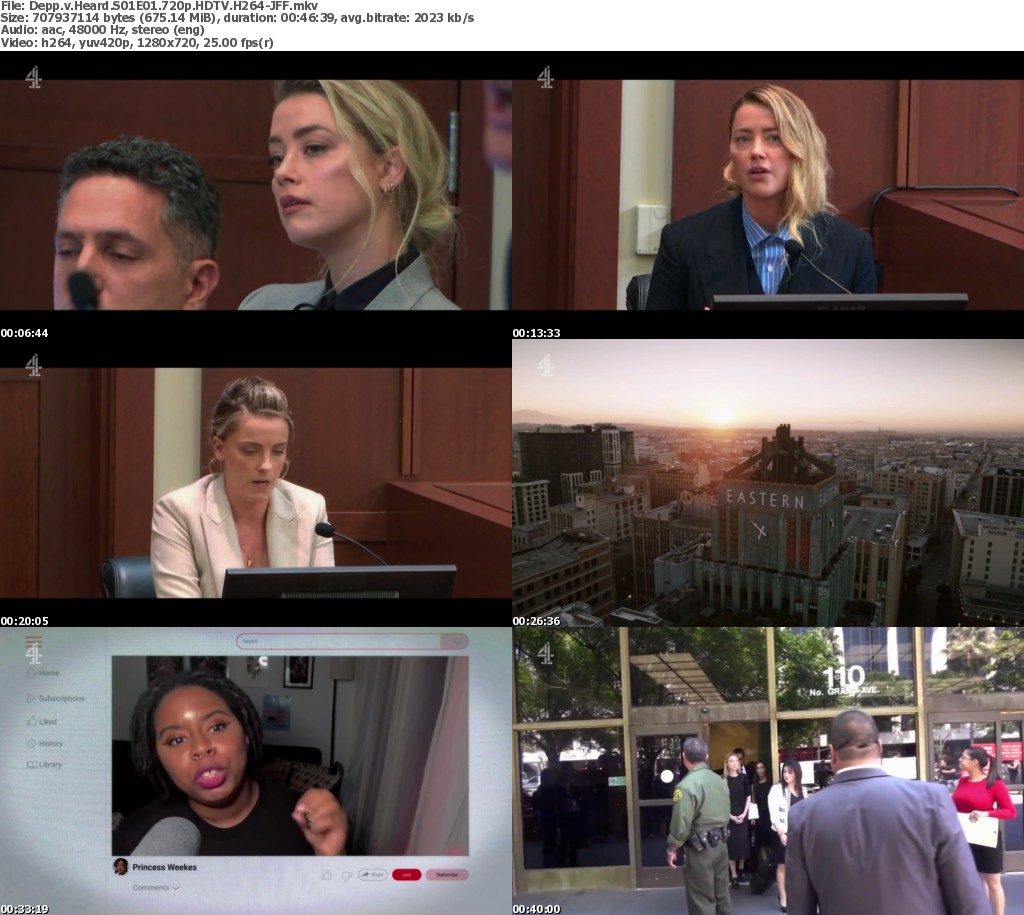Open Subscriptions in the sidebar menu

point(61,698)
